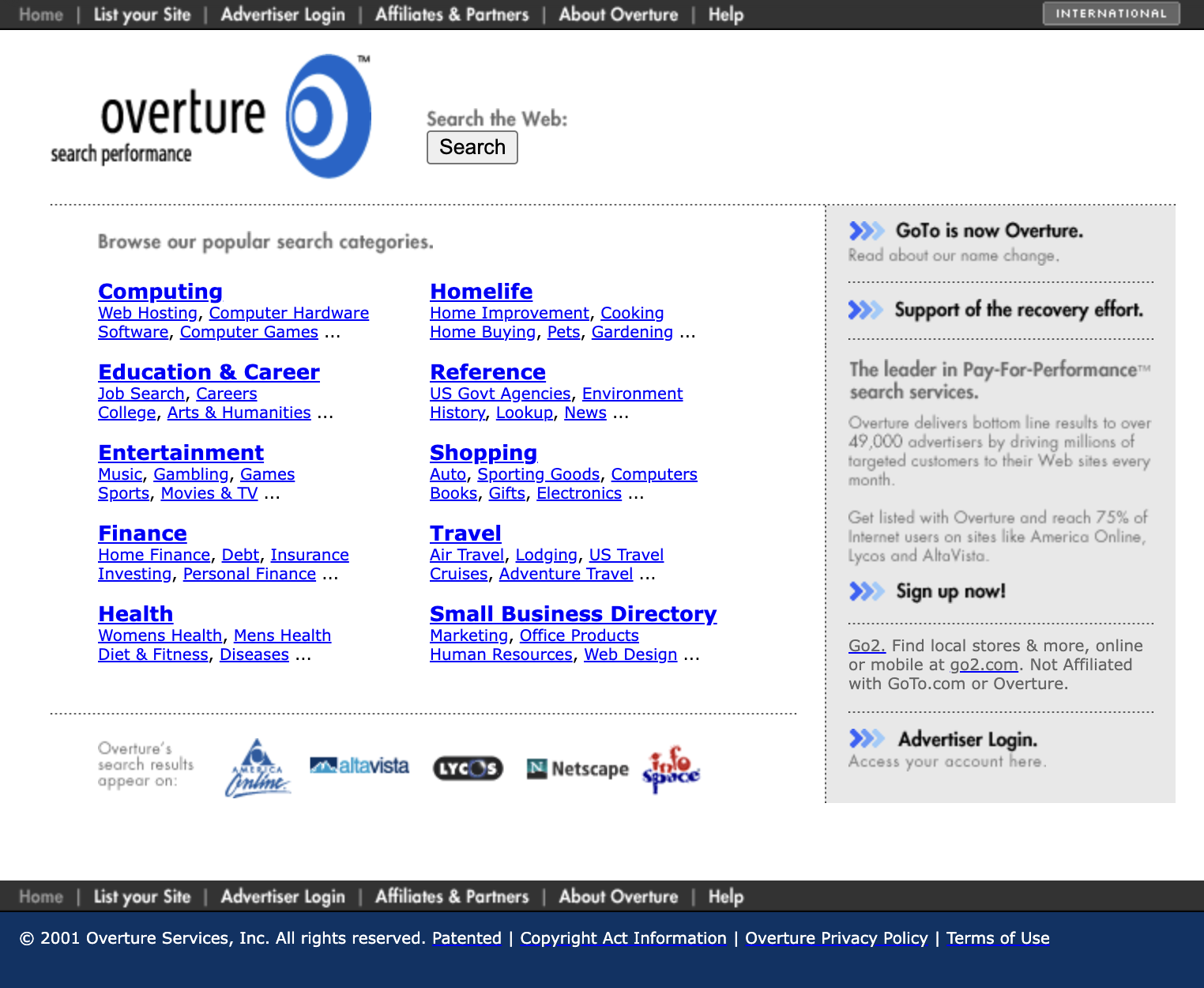This screenshot has height=988, width=1204.
Task: Browse the Travel category
Action: pos(465,534)
